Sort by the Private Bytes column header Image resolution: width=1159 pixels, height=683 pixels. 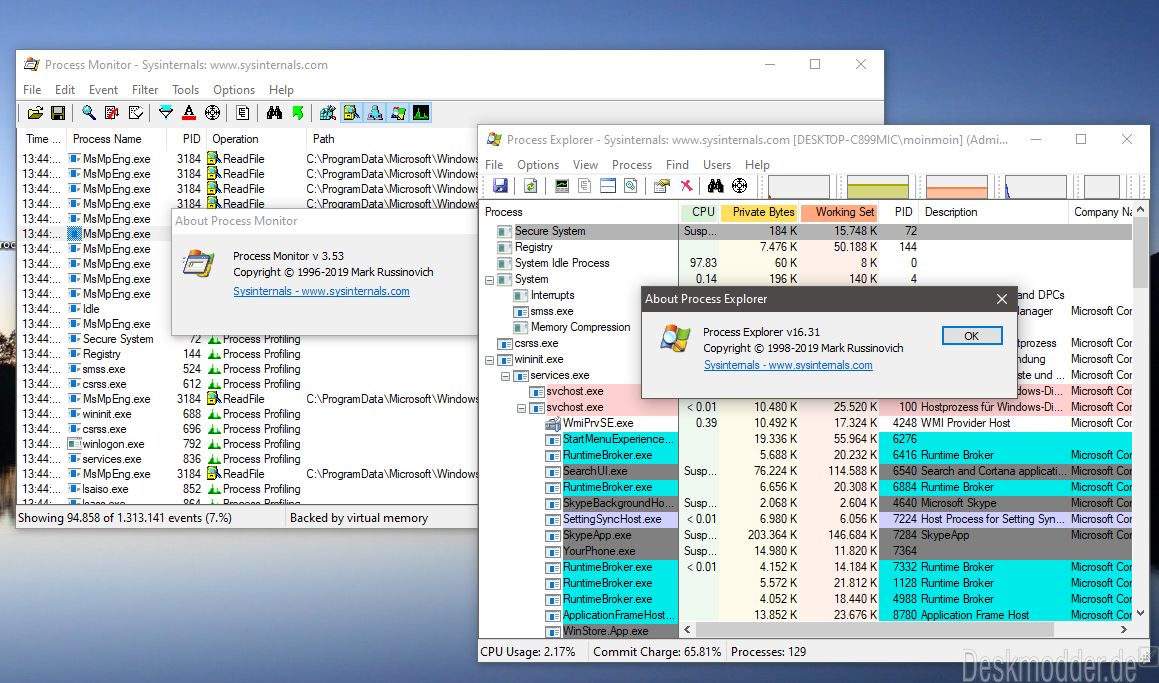pyautogui.click(x=758, y=212)
